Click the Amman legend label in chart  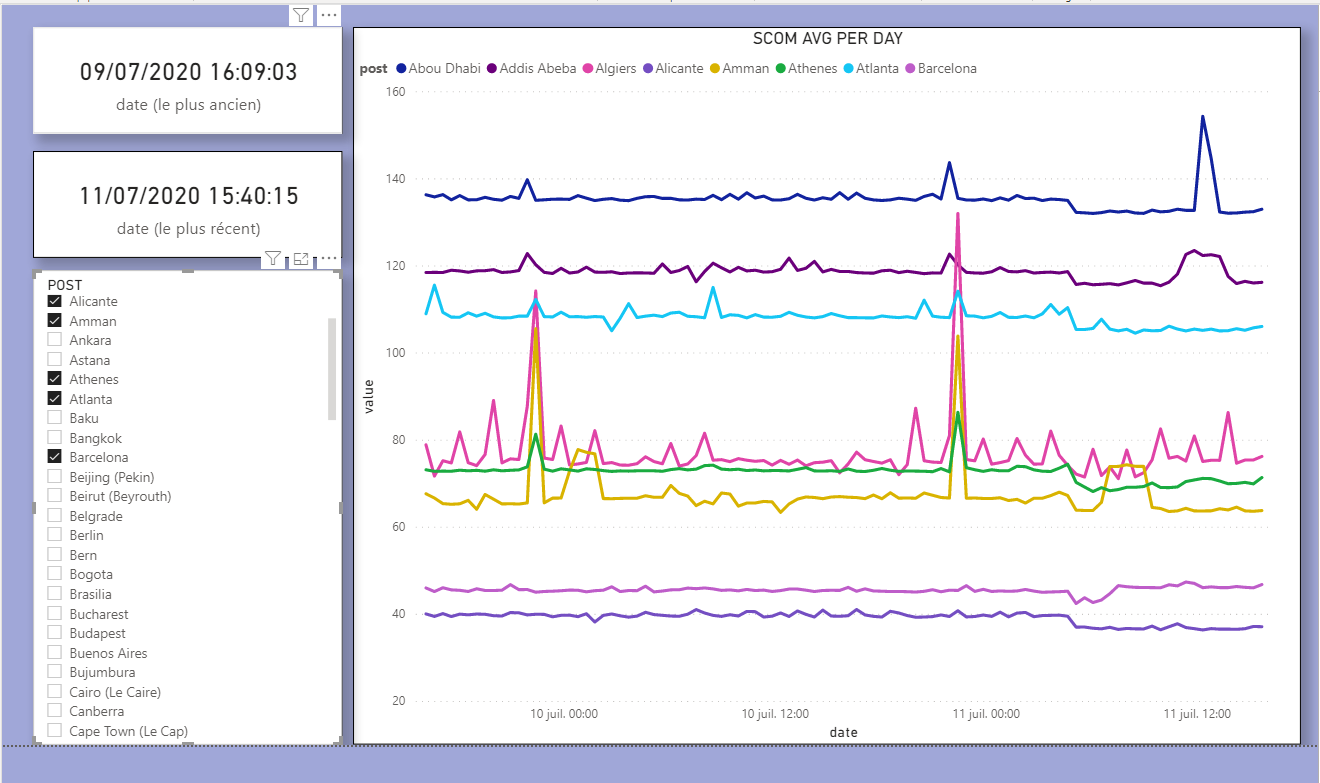coord(747,69)
